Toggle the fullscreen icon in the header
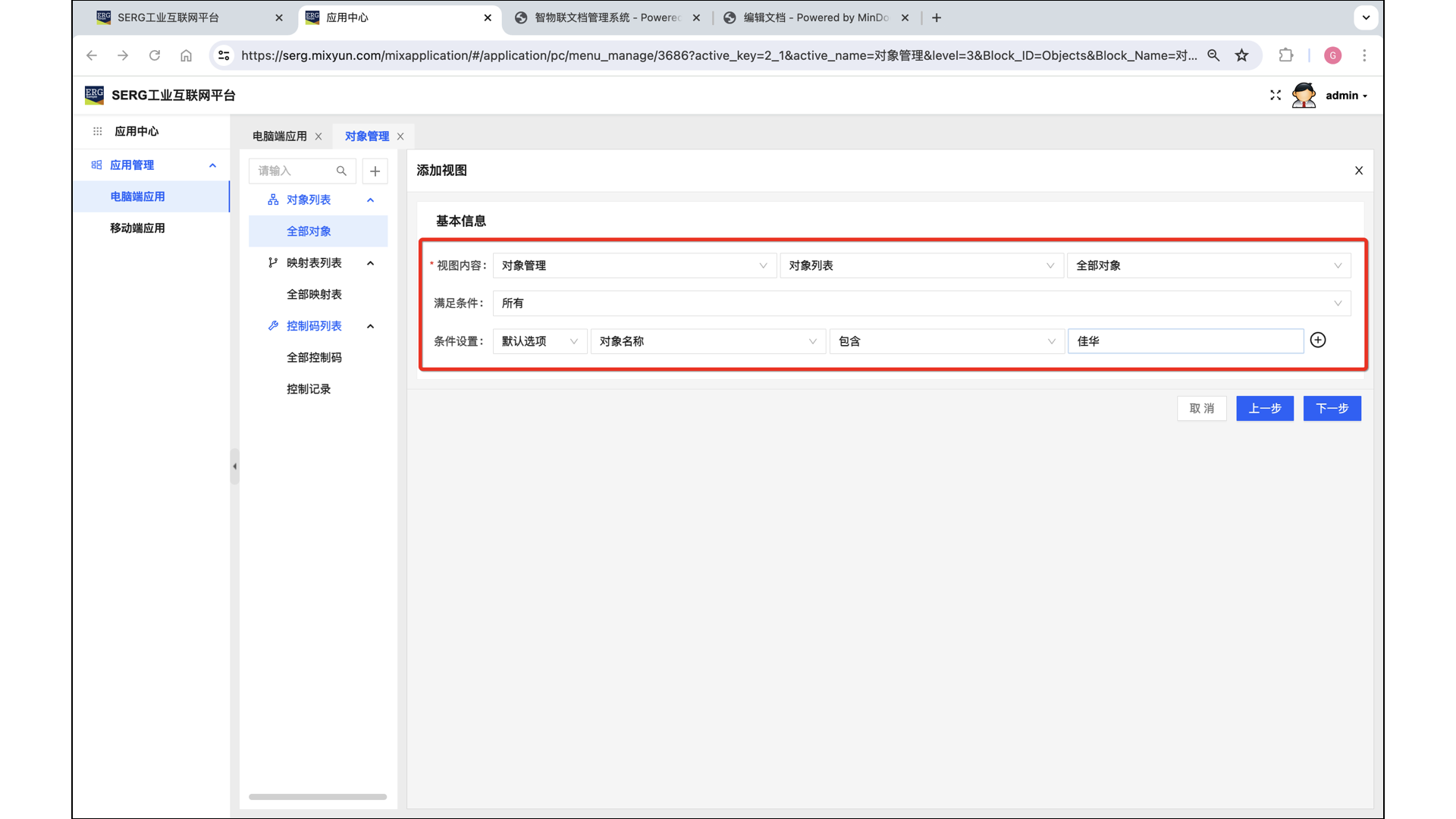This screenshot has width=1456, height=819. [1276, 96]
